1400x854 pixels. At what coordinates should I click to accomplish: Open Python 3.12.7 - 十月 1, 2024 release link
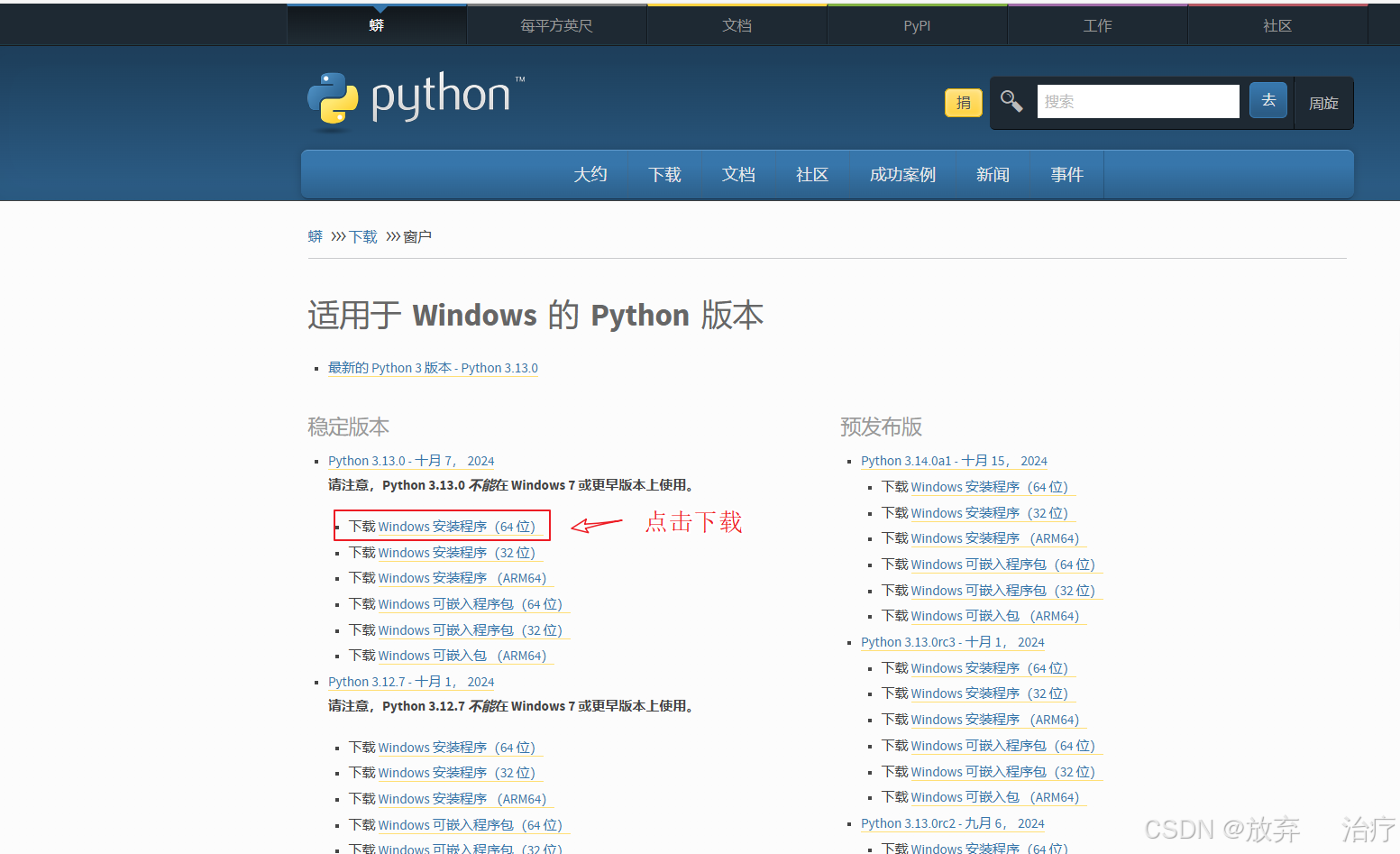(x=411, y=682)
